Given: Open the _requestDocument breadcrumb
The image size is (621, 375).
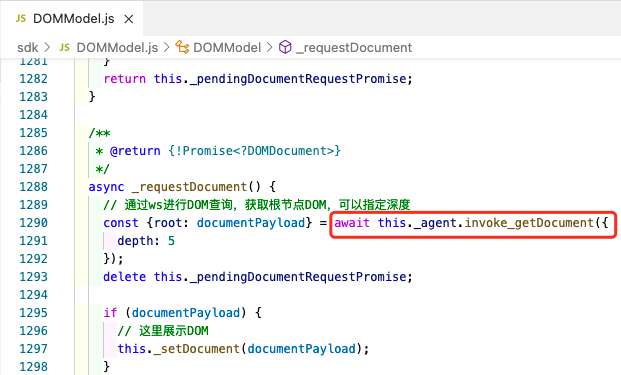Looking at the screenshot, I should [x=354, y=48].
